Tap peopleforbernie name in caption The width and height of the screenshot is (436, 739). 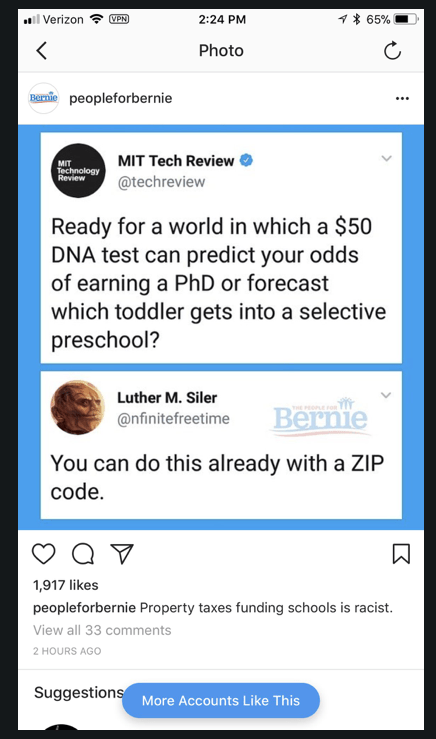pyautogui.click(x=84, y=608)
